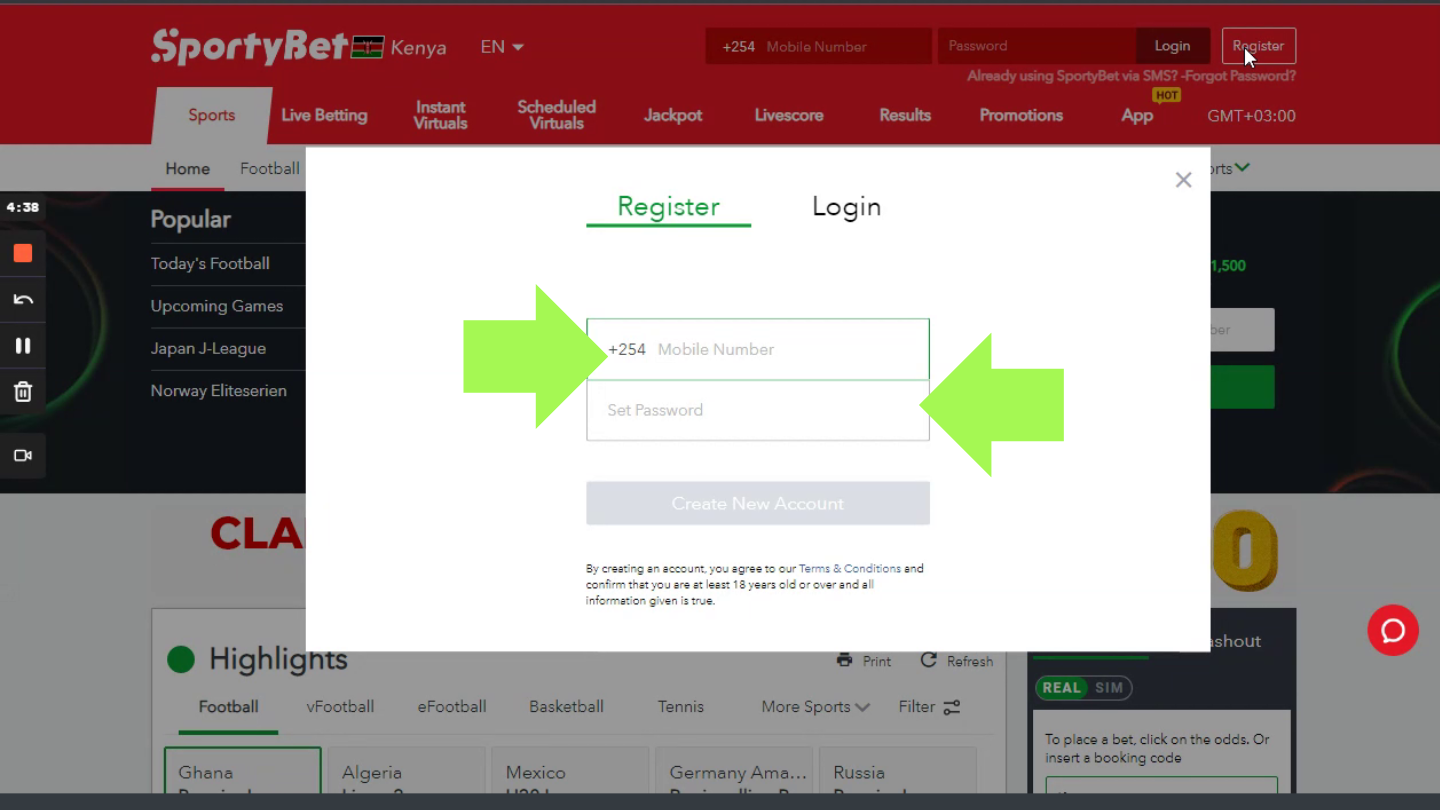1440x810 pixels.
Task: Click the Mobile Number field in dialog
Action: point(785,350)
